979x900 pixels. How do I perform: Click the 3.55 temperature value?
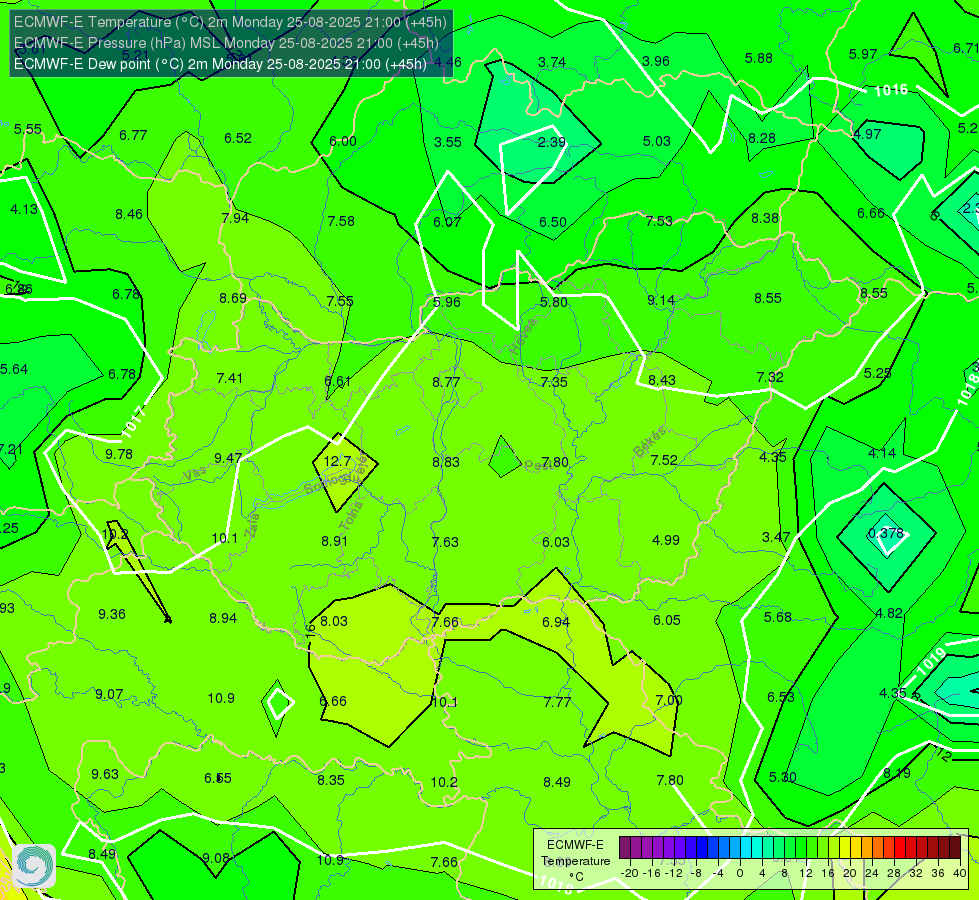[x=448, y=142]
